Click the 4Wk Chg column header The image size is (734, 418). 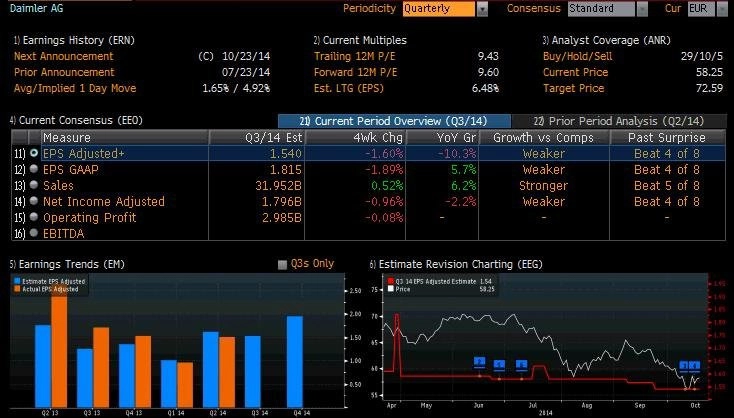point(355,138)
